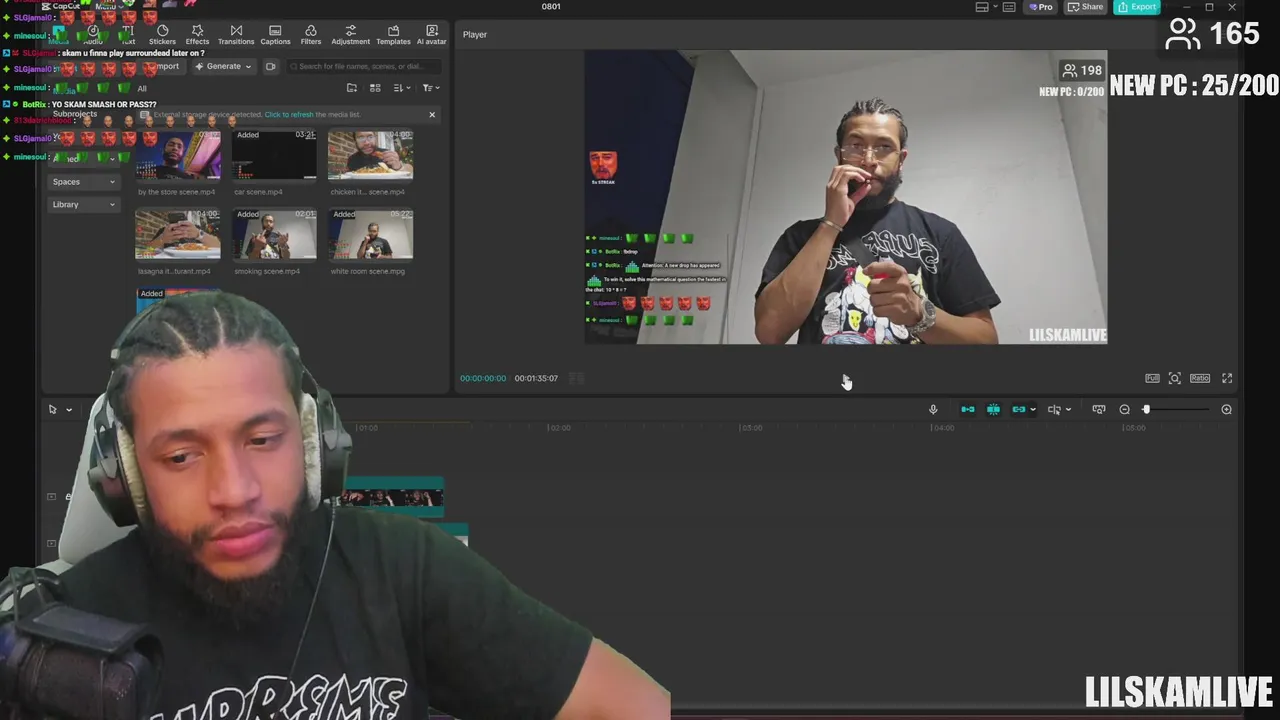The width and height of the screenshot is (1280, 720).
Task: Select the All filter in media panel
Action: [x=141, y=89]
